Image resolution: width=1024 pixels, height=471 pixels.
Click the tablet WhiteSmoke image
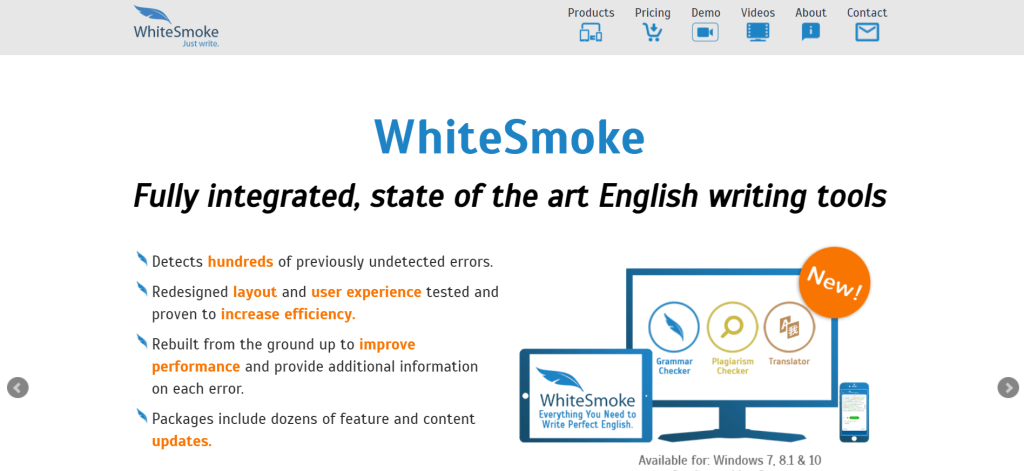(586, 395)
